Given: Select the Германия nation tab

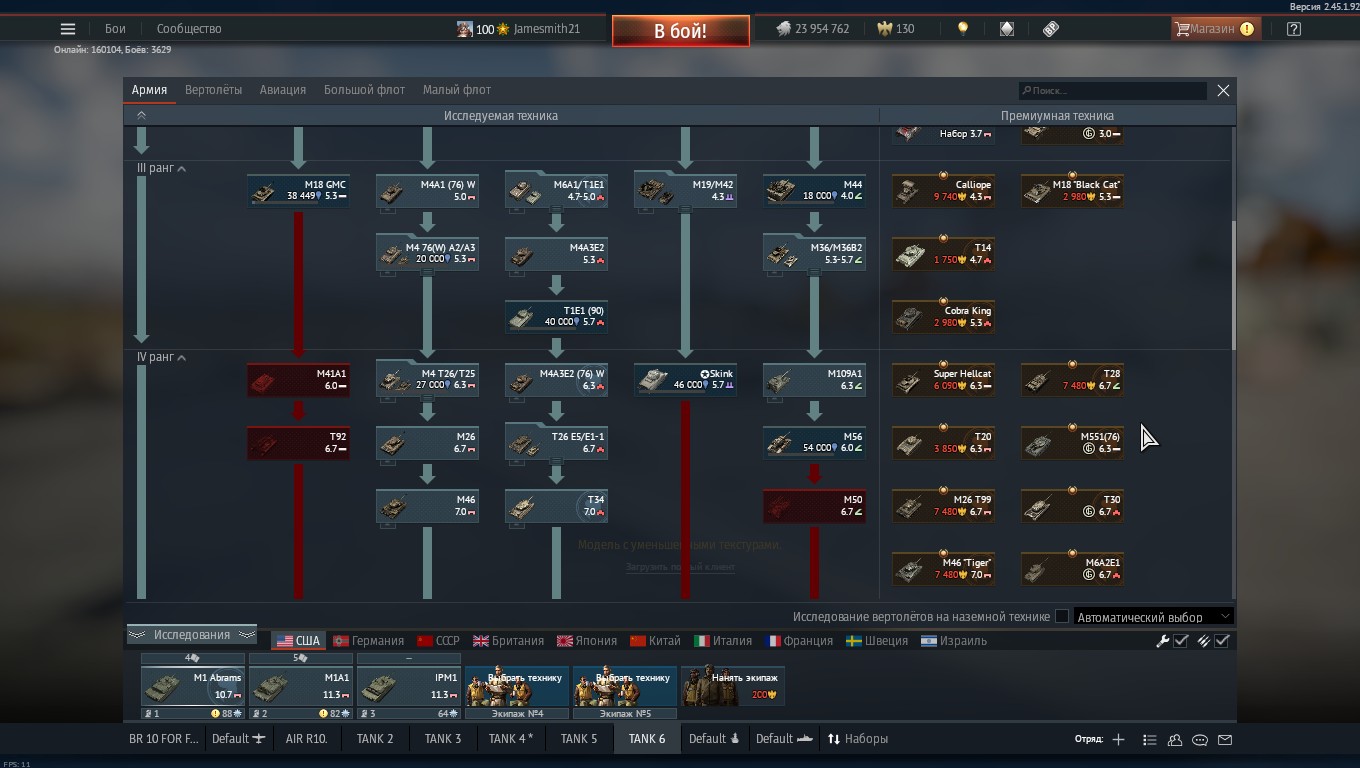Looking at the screenshot, I should [x=368, y=641].
